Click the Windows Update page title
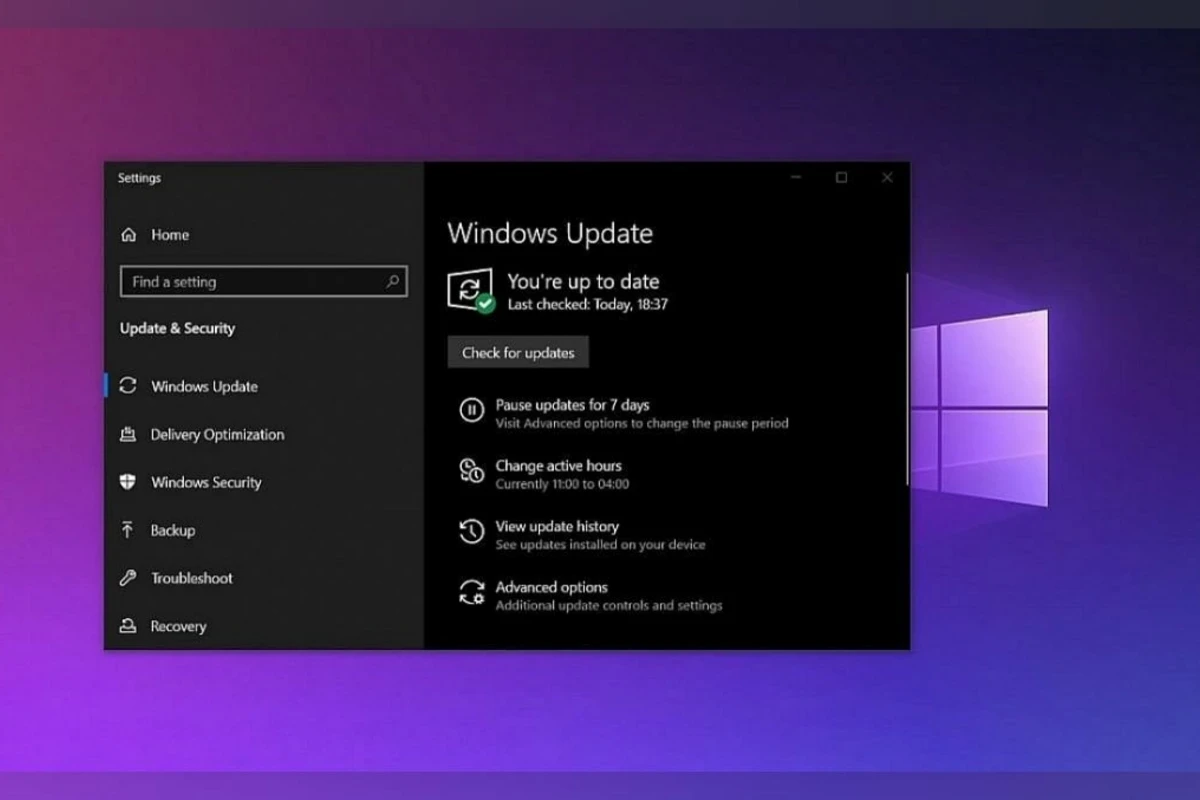Viewport: 1200px width, 800px height. pos(550,234)
